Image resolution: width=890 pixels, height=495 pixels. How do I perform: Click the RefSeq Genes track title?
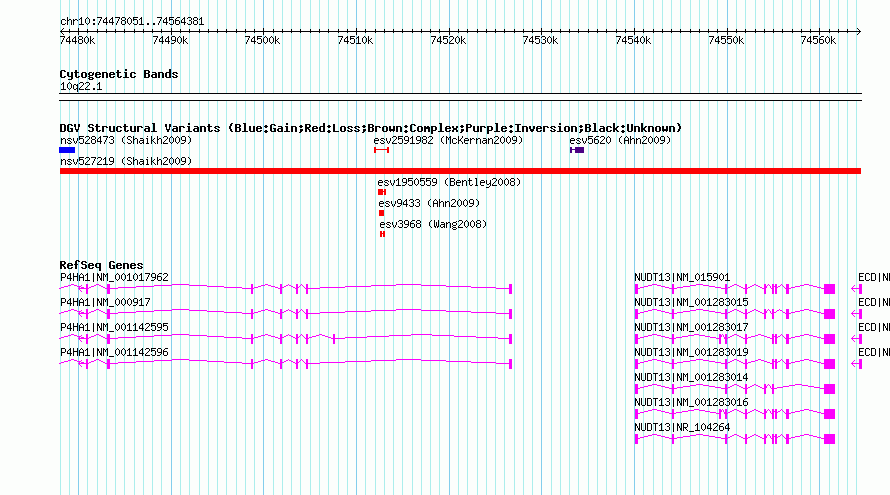coord(101,265)
